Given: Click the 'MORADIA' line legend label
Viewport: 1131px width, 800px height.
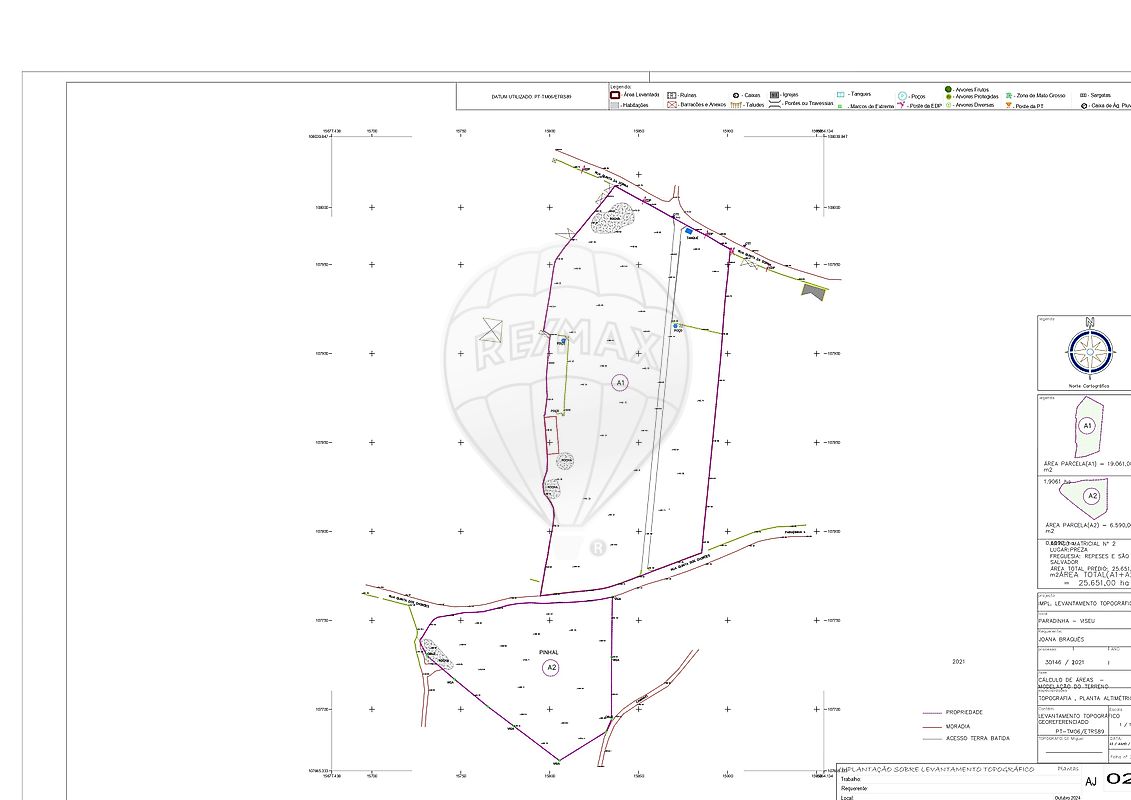Looking at the screenshot, I should coord(958,726).
